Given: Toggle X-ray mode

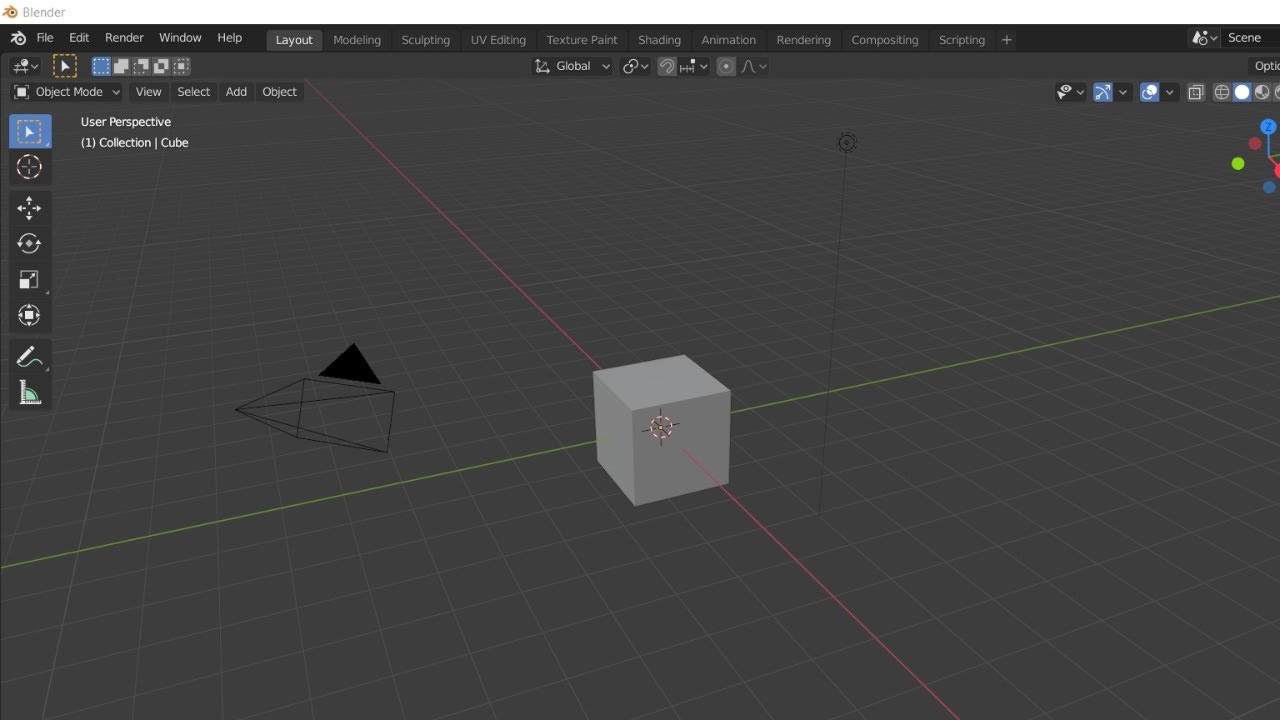Looking at the screenshot, I should pyautogui.click(x=1196, y=92).
